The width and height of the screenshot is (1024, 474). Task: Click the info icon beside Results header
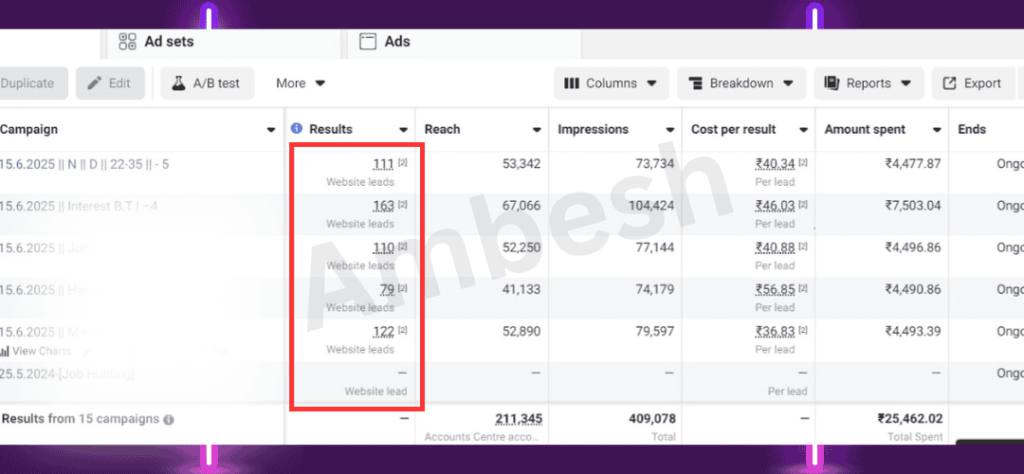(297, 129)
